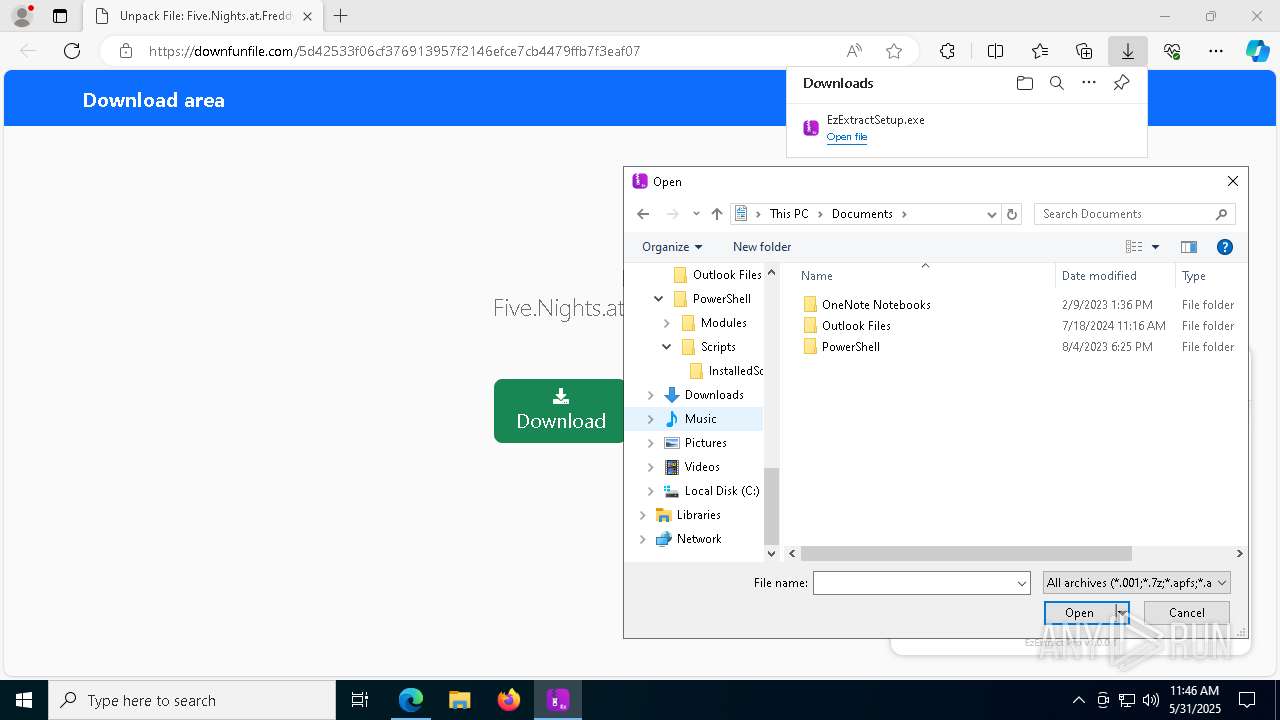Expand the Modules tree folder
The image size is (1280, 720).
coord(667,323)
